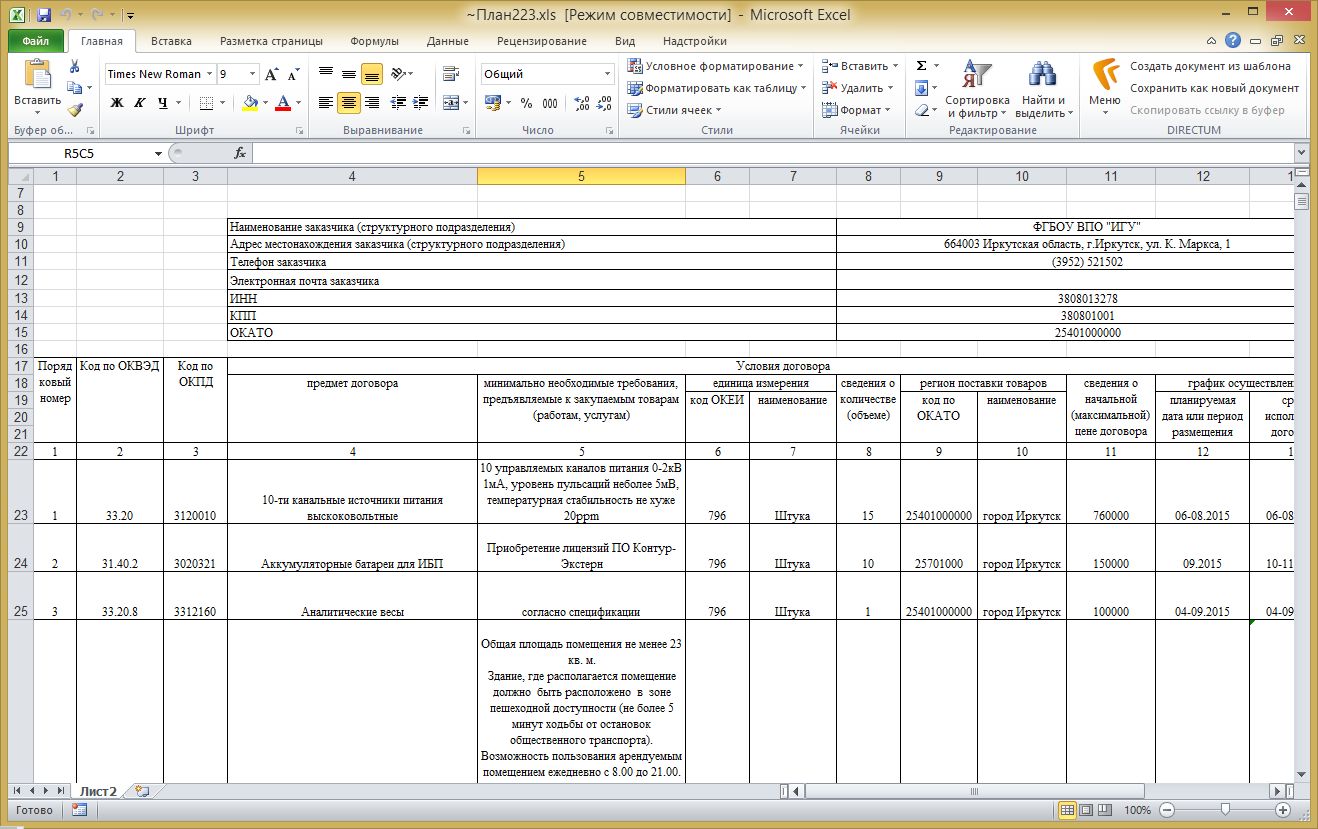The image size is (1318, 829).
Task: Toggle italic К formatting
Action: 140,103
